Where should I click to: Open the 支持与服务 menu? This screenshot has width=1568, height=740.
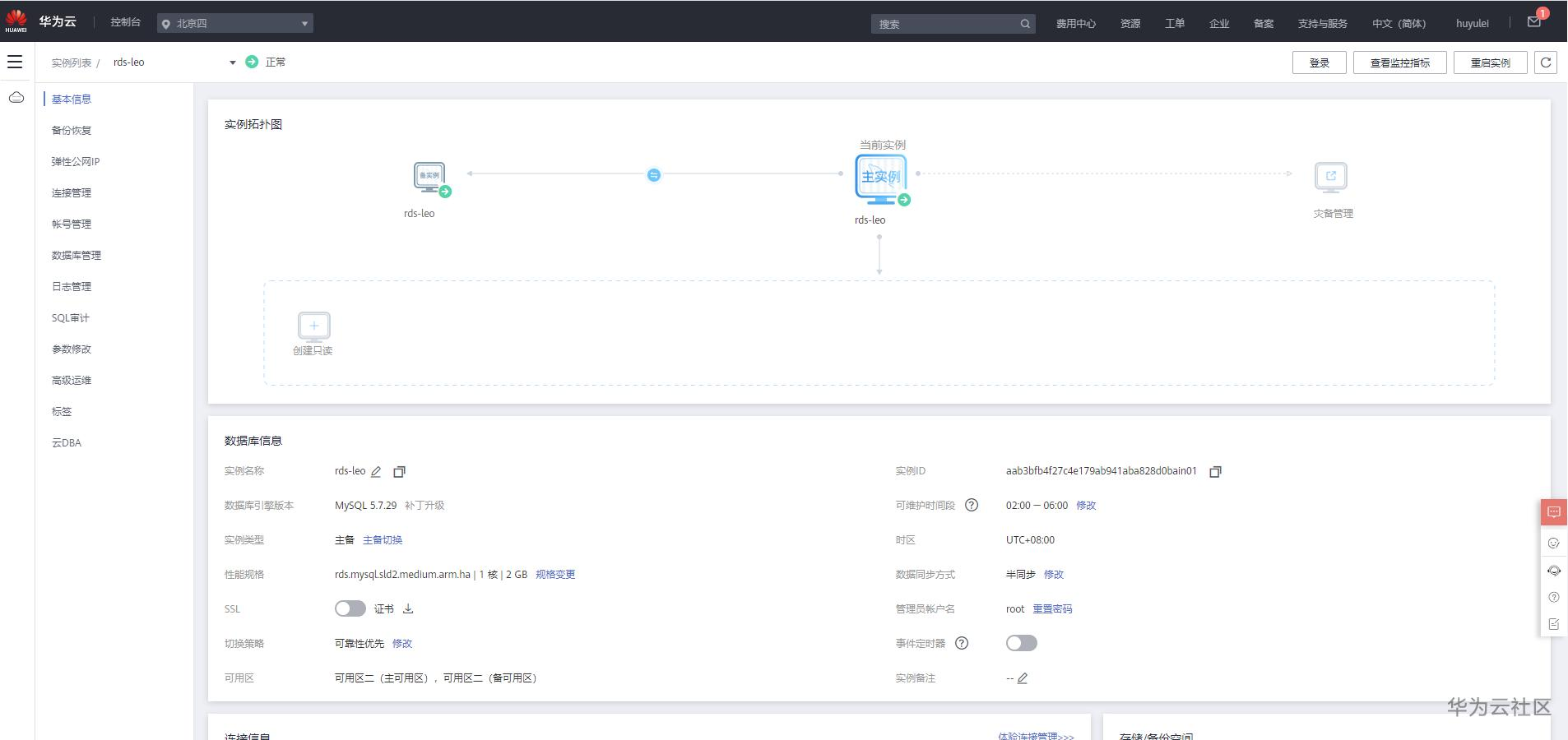point(1322,23)
